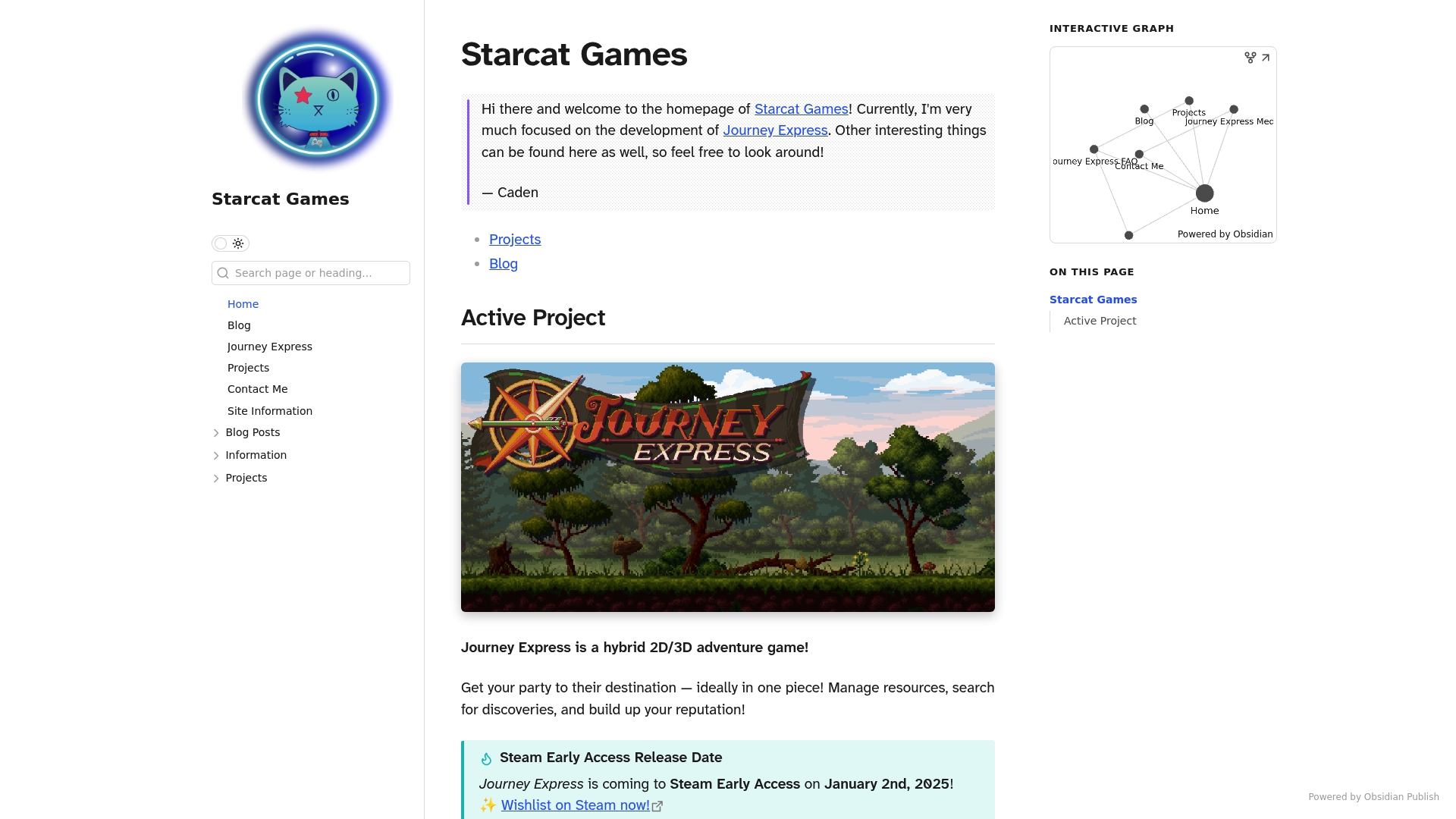This screenshot has height=819, width=1456.
Task: Click the Journey Express Mec graph node
Action: pyautogui.click(x=1234, y=109)
